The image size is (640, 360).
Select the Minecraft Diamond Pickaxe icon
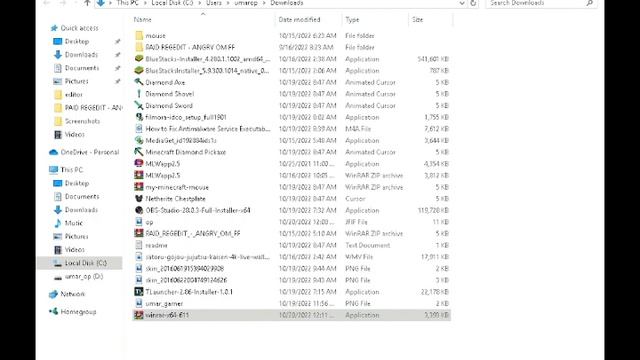coord(139,152)
